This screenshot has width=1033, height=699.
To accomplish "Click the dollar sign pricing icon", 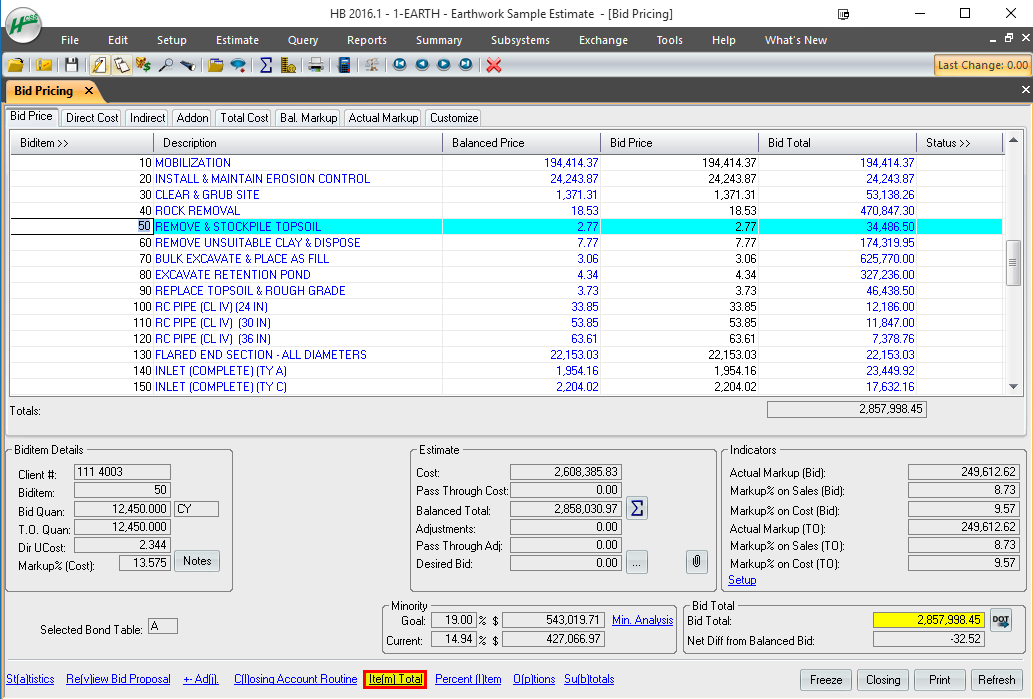I will point(143,65).
